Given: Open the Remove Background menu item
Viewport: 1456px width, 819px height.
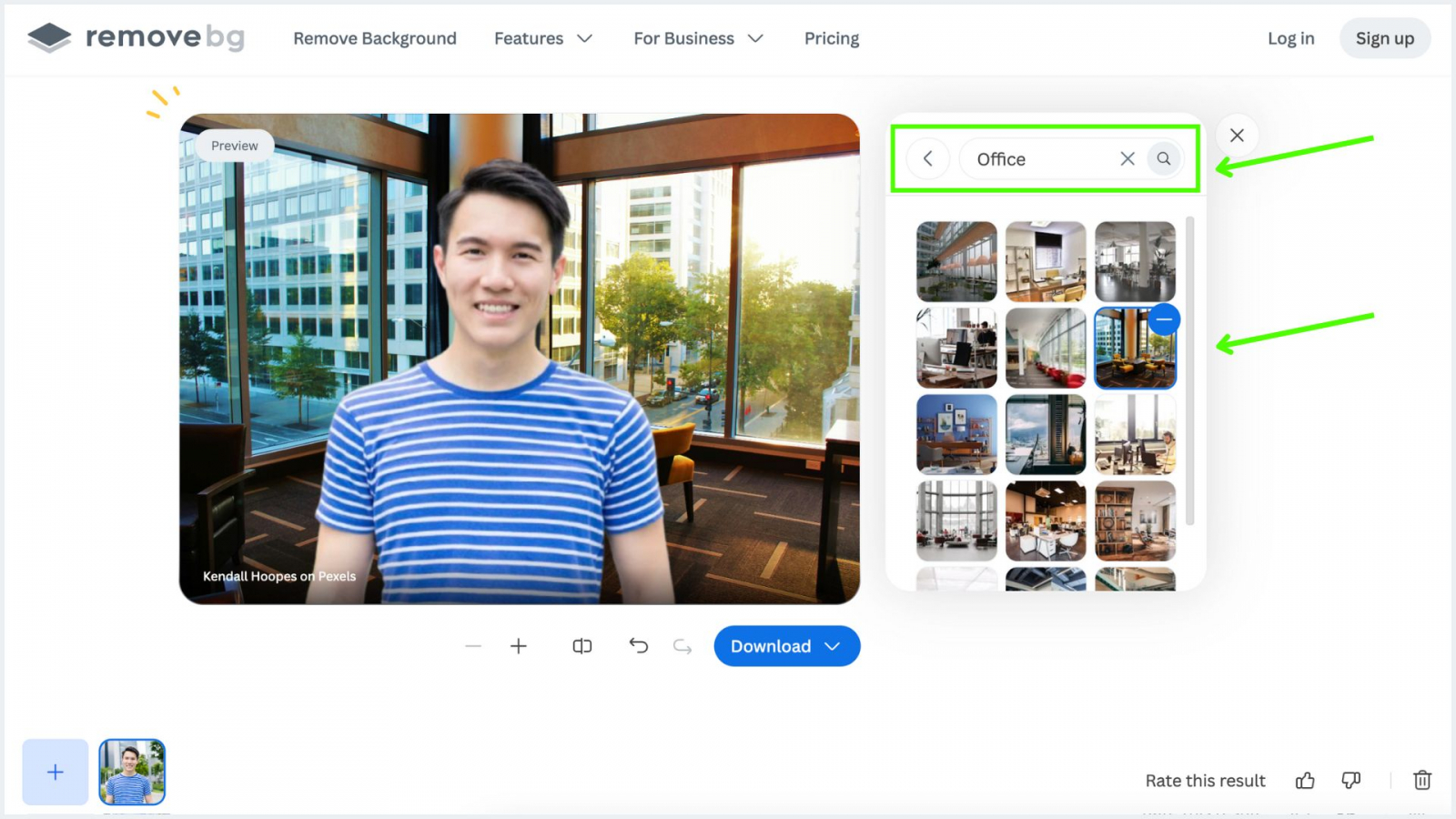Looking at the screenshot, I should pos(375,38).
